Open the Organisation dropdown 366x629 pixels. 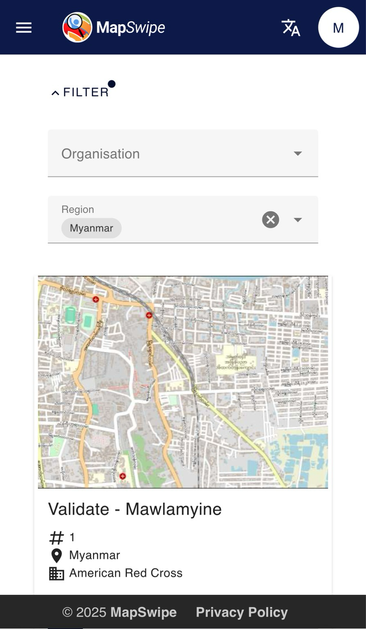pos(183,153)
